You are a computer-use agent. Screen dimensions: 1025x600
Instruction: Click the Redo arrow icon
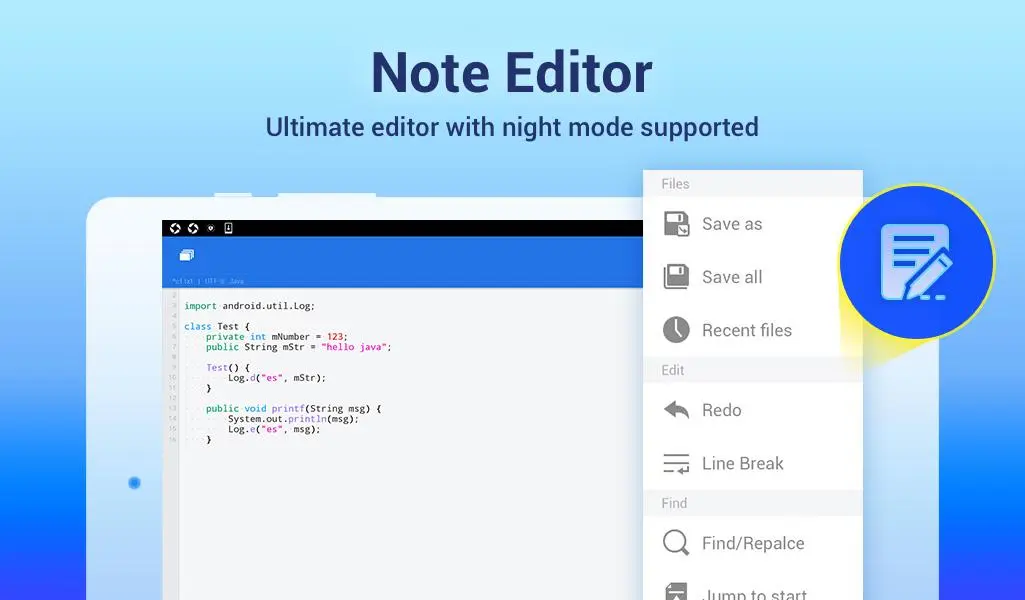[x=677, y=410]
